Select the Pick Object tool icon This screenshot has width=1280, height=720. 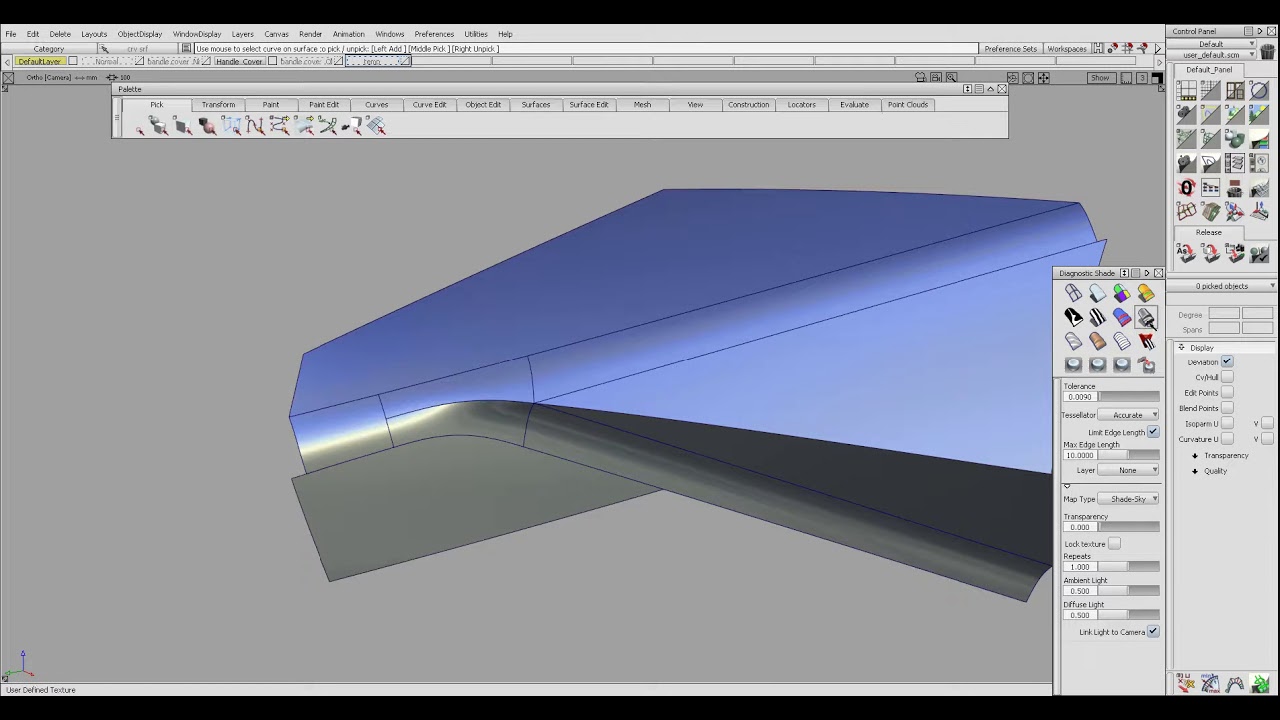[x=160, y=126]
